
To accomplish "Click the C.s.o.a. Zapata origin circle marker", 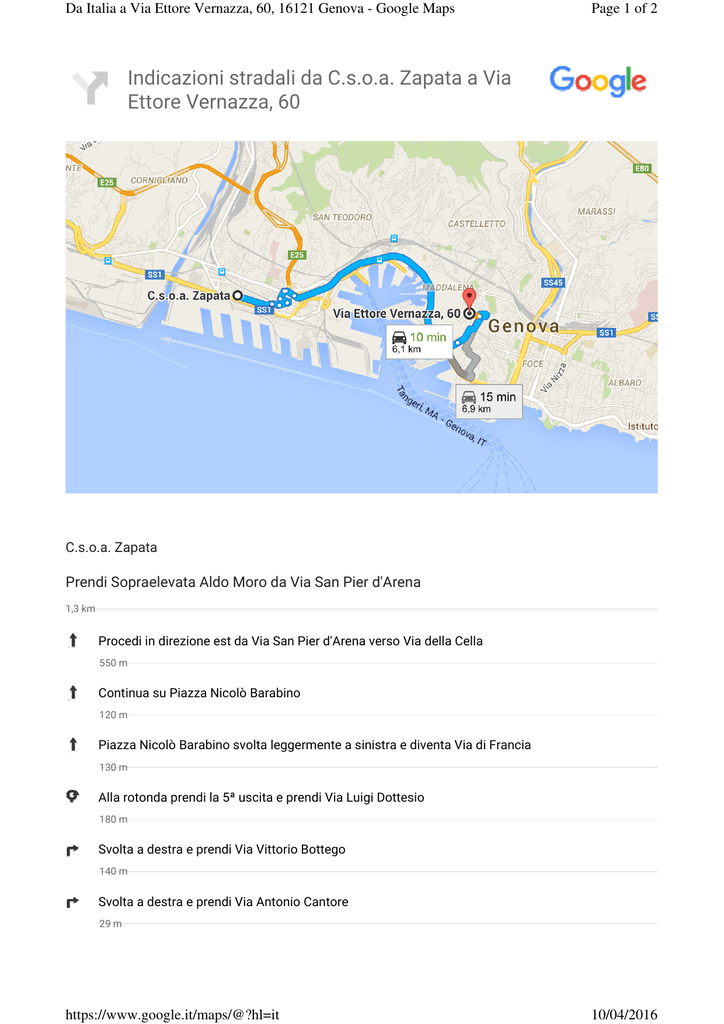I will click(237, 295).
